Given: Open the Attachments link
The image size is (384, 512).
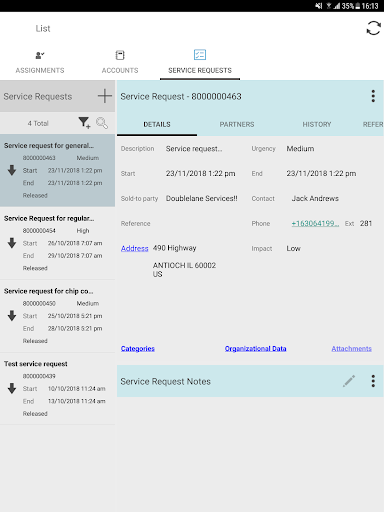Looking at the screenshot, I should 351,348.
